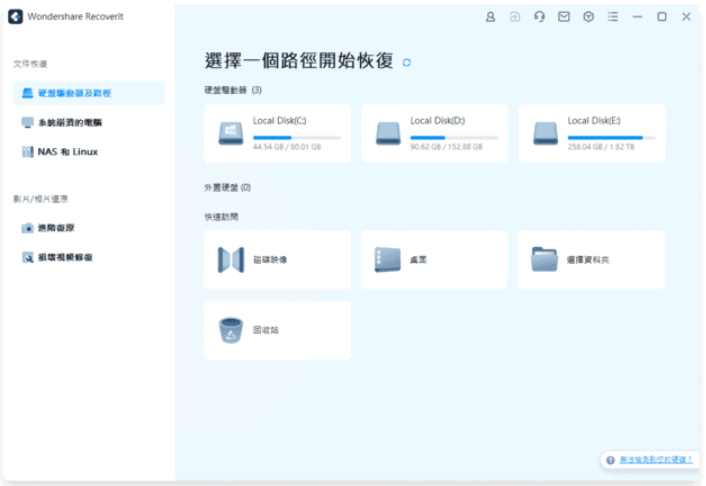Click the Wondershare Recoverit logo icon
Image resolution: width=706 pixels, height=486 pixels.
[x=15, y=17]
